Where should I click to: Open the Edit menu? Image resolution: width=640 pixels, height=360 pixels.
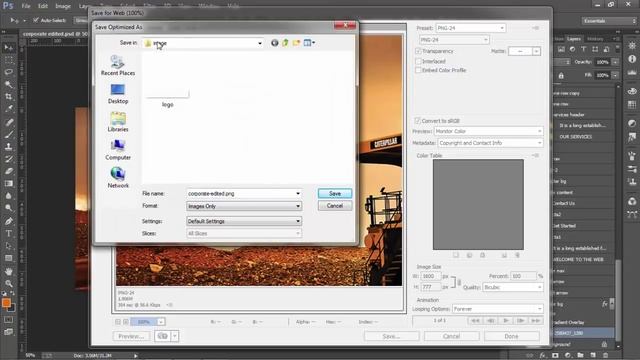point(42,6)
